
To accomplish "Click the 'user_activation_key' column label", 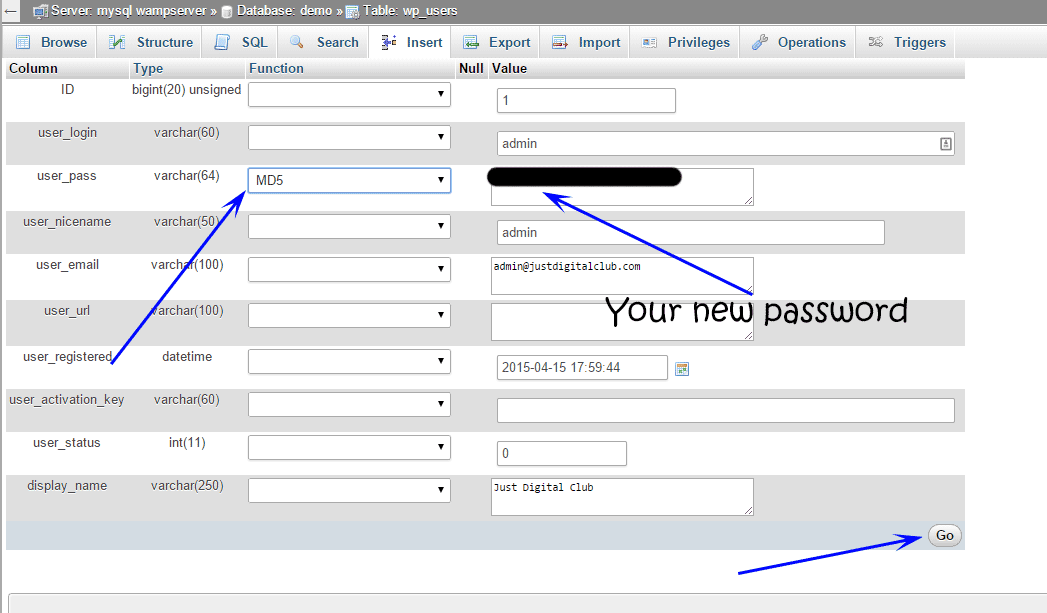I will click(x=67, y=399).
